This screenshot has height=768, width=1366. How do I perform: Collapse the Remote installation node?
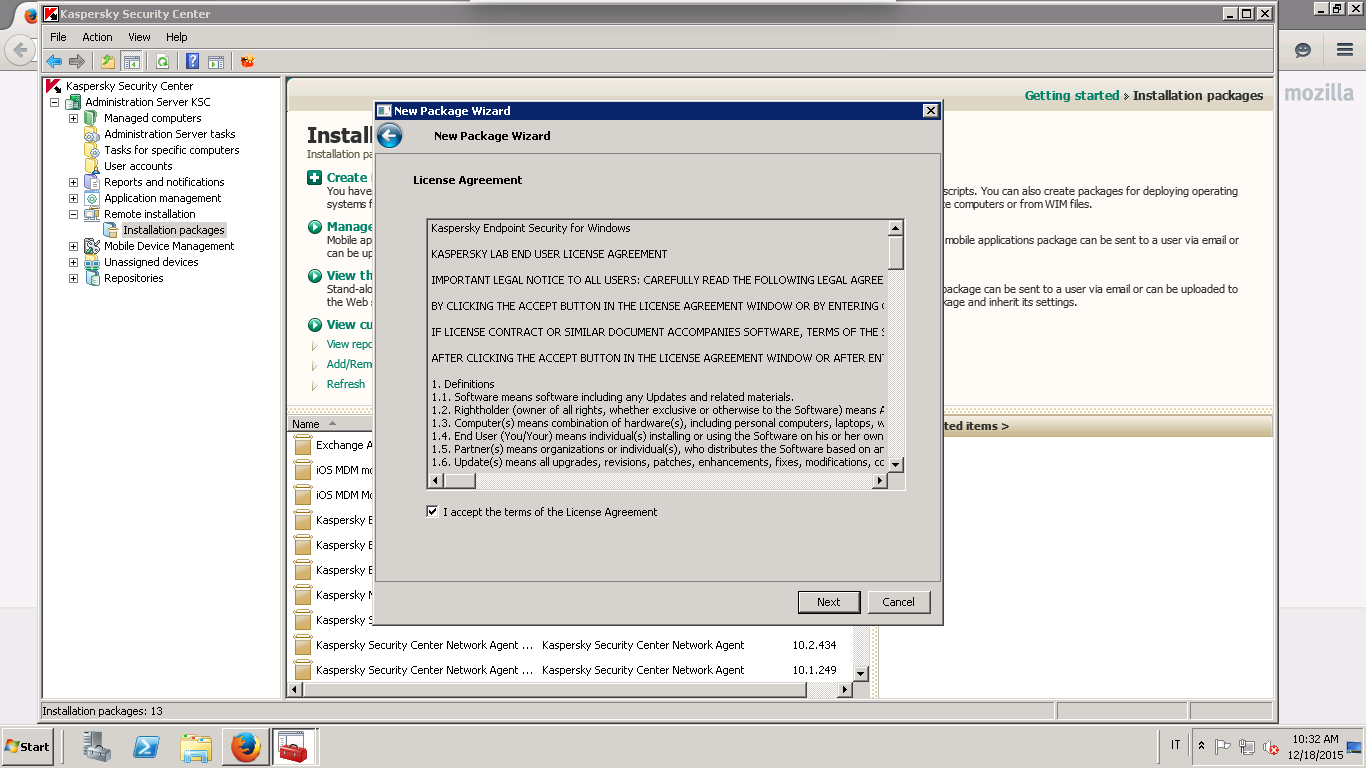(x=73, y=214)
